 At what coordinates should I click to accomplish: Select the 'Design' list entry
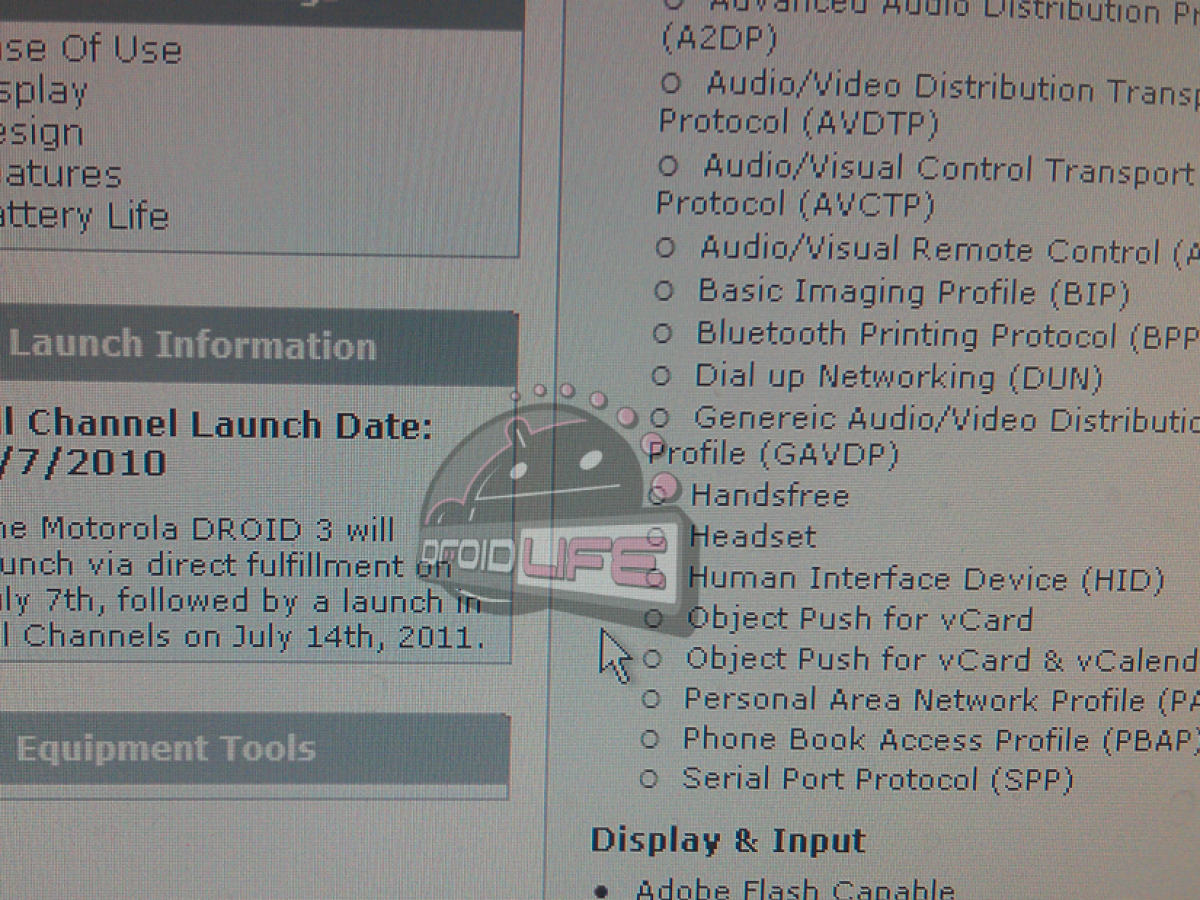[x=42, y=134]
